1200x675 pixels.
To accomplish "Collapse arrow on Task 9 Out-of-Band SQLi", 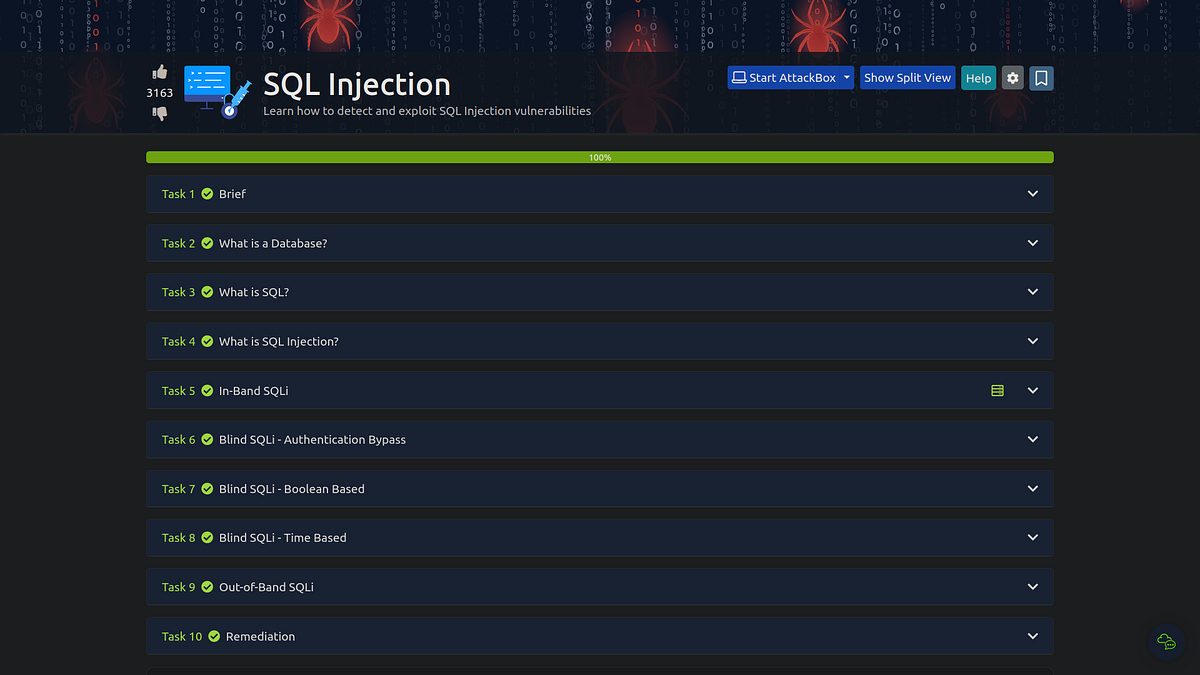I will pos(1032,587).
